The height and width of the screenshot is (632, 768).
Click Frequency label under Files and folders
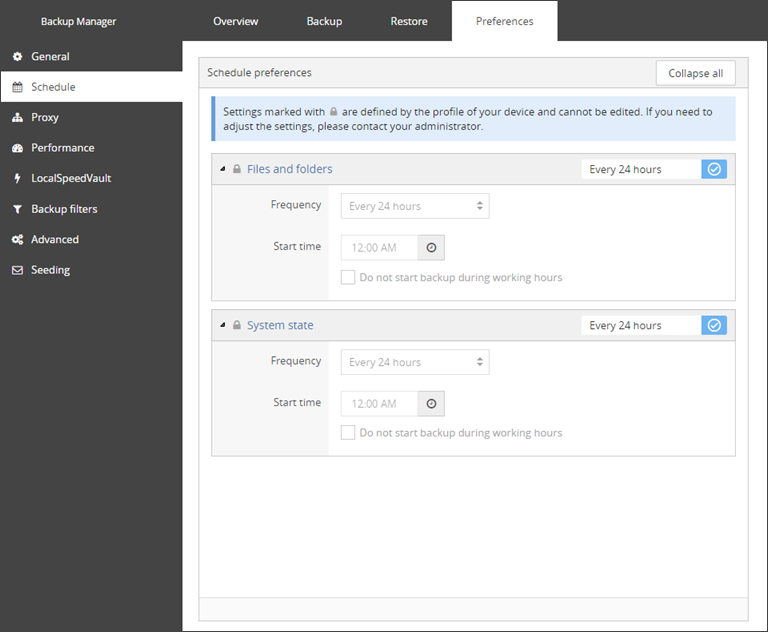tap(296, 204)
